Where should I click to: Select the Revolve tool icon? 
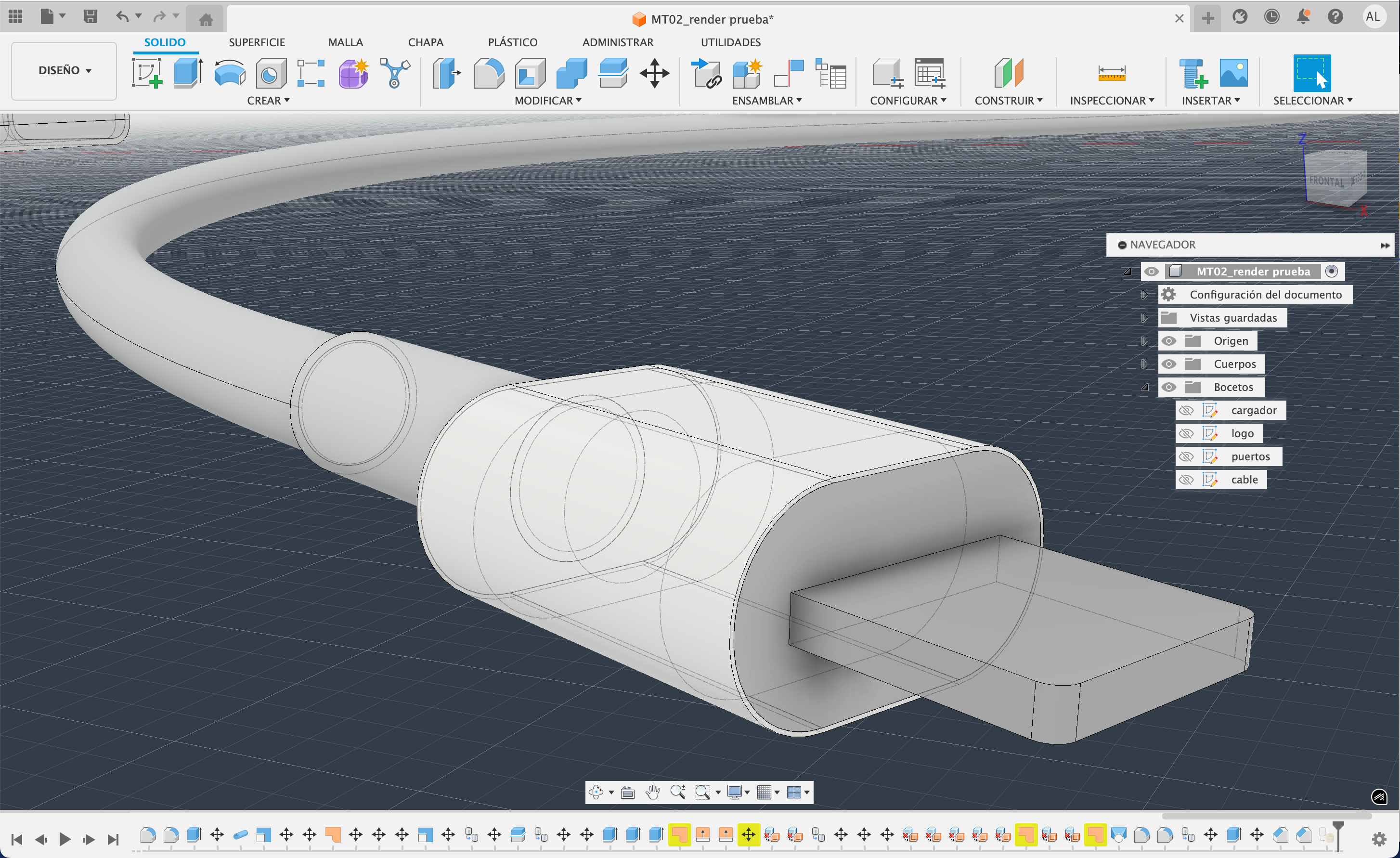(230, 73)
